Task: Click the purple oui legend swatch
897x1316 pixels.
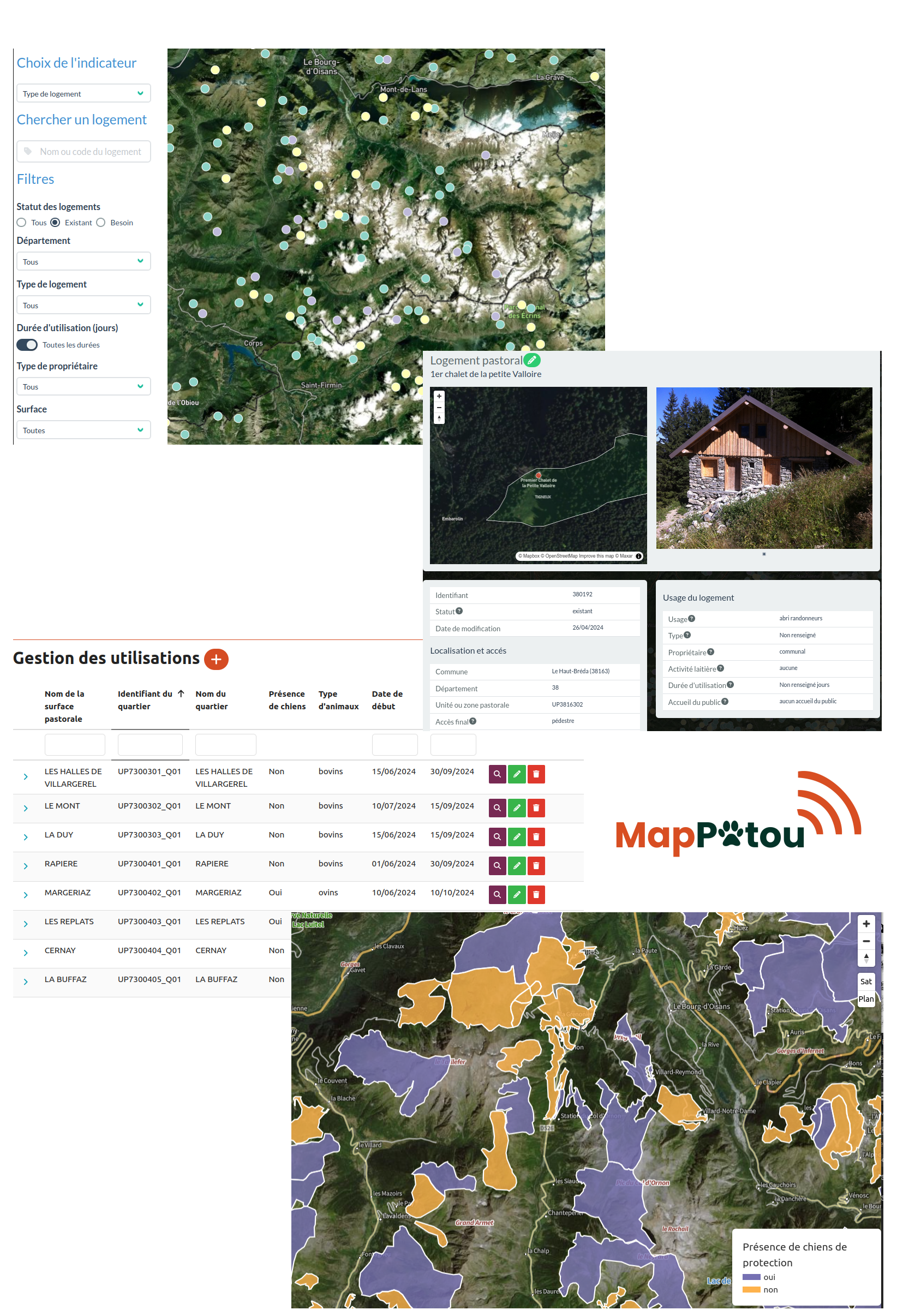Action: pyautogui.click(x=751, y=1277)
